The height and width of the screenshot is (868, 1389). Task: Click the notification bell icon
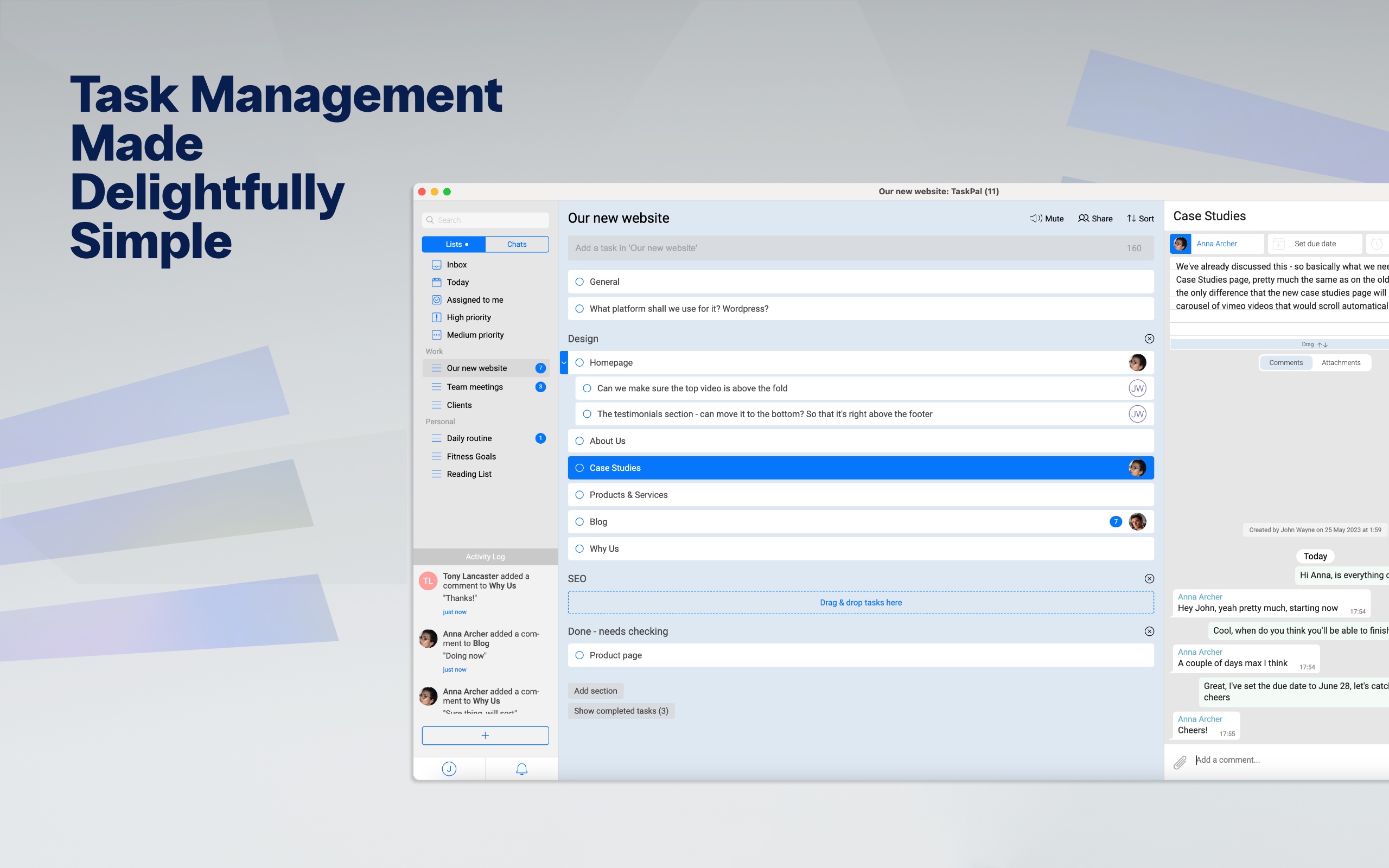tap(521, 769)
